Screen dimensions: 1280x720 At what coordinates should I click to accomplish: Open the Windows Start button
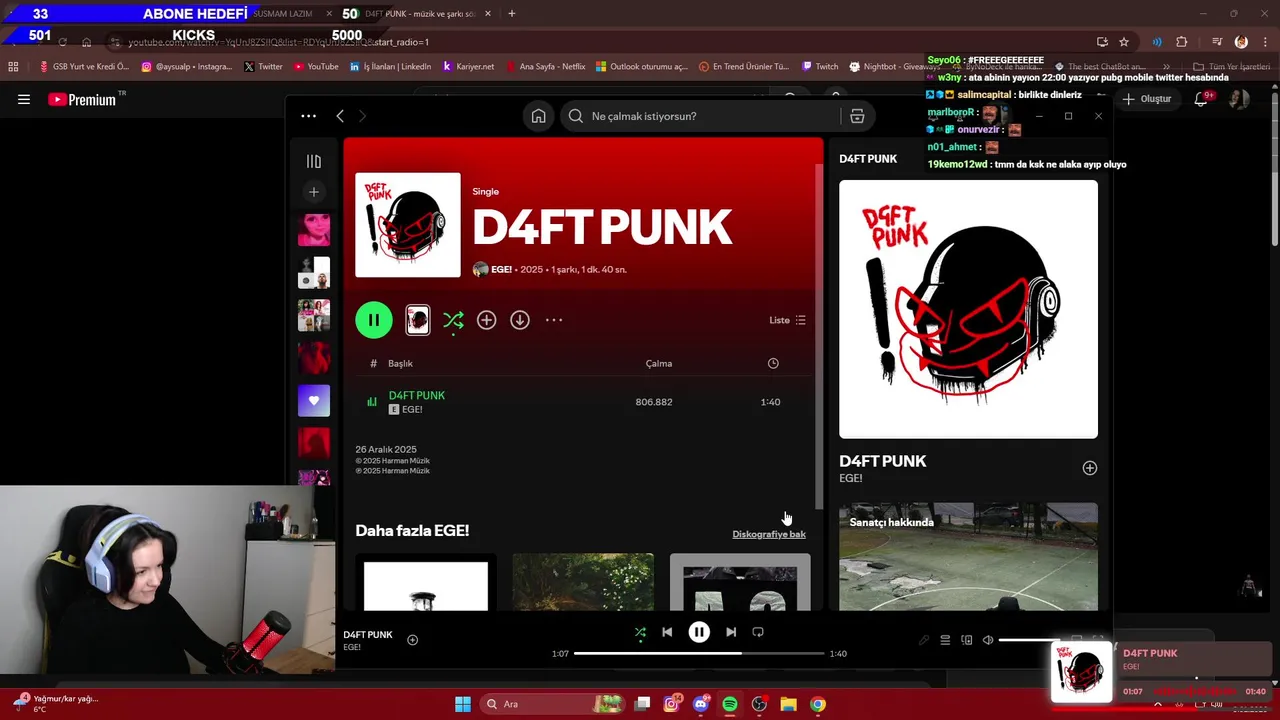463,704
